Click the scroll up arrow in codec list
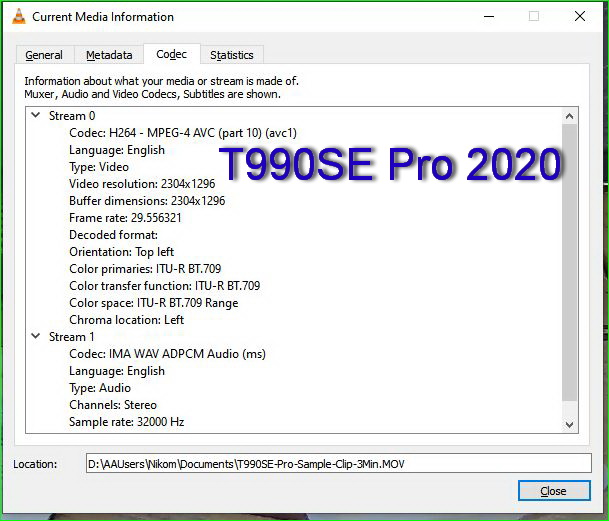609x521 pixels. tap(569, 116)
